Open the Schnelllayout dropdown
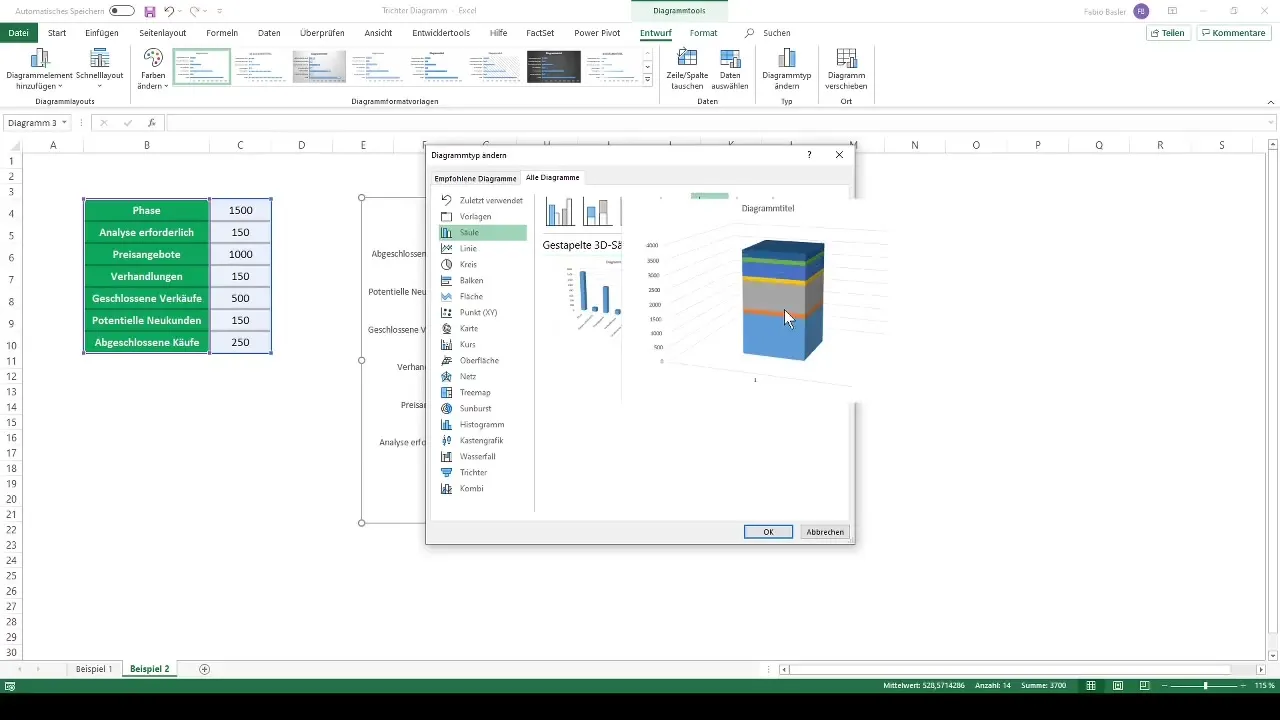The height and width of the screenshot is (720, 1280). point(99,69)
